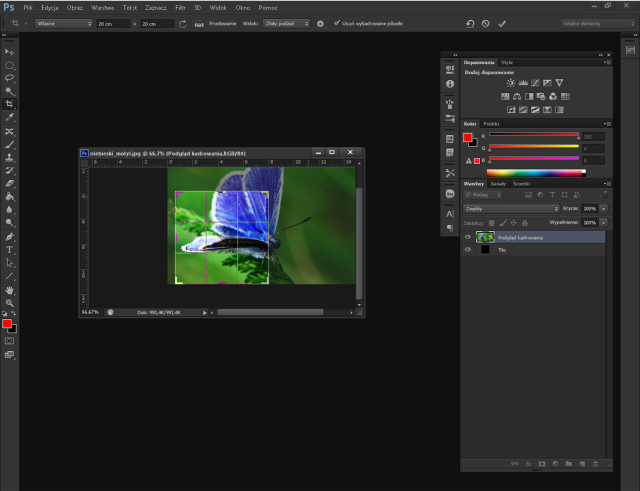Add a Curves adjustment
The width and height of the screenshot is (640, 491).
click(535, 83)
